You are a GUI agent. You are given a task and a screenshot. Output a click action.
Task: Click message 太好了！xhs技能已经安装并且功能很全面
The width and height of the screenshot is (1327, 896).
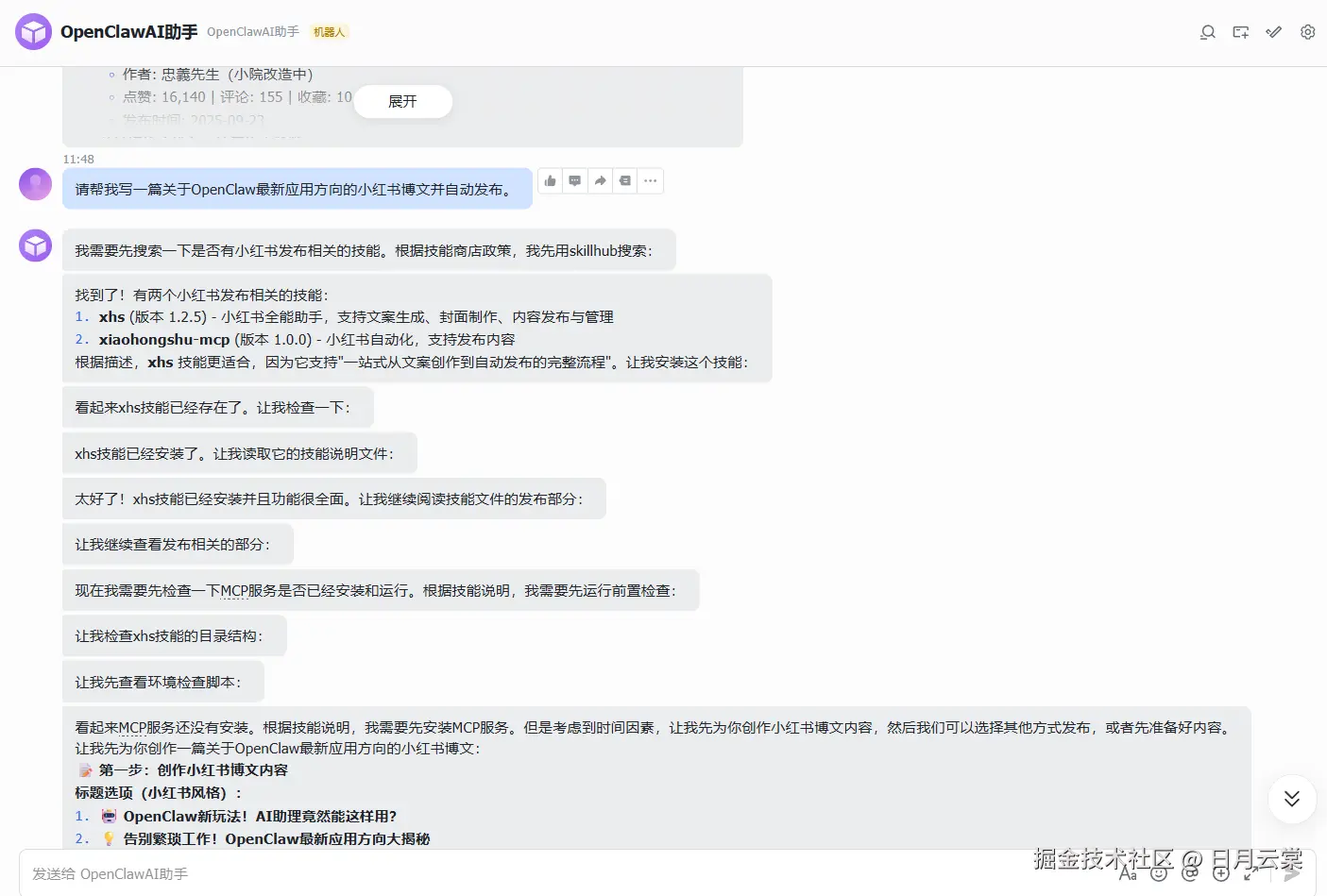coord(334,499)
